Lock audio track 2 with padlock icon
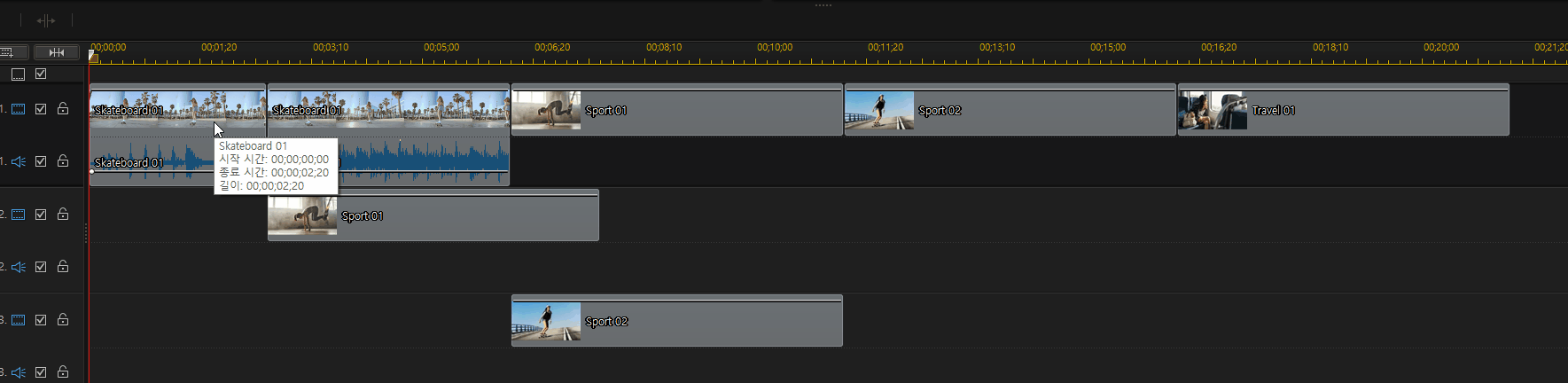Screen dimensions: 1568x383 (x=63, y=267)
